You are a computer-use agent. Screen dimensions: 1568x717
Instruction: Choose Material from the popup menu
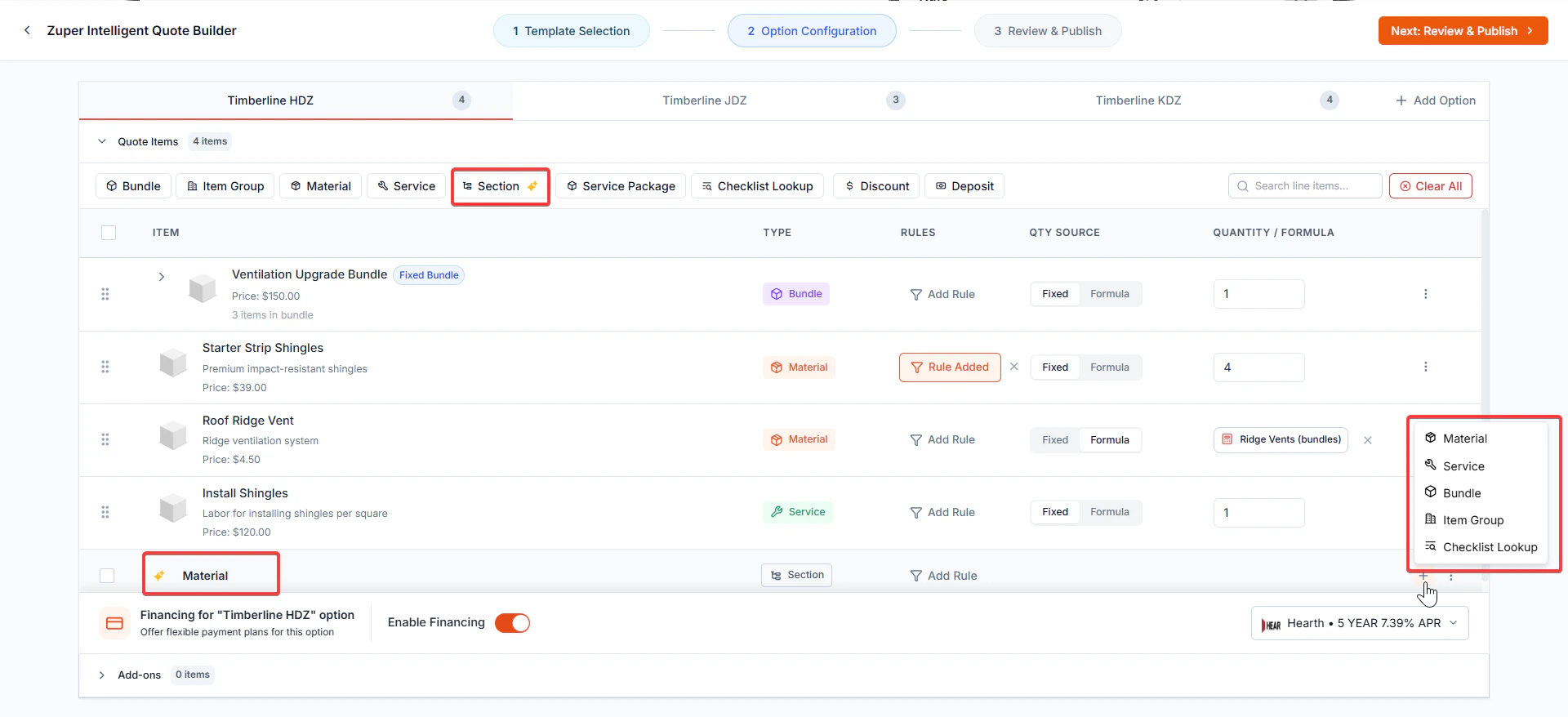point(1481,439)
